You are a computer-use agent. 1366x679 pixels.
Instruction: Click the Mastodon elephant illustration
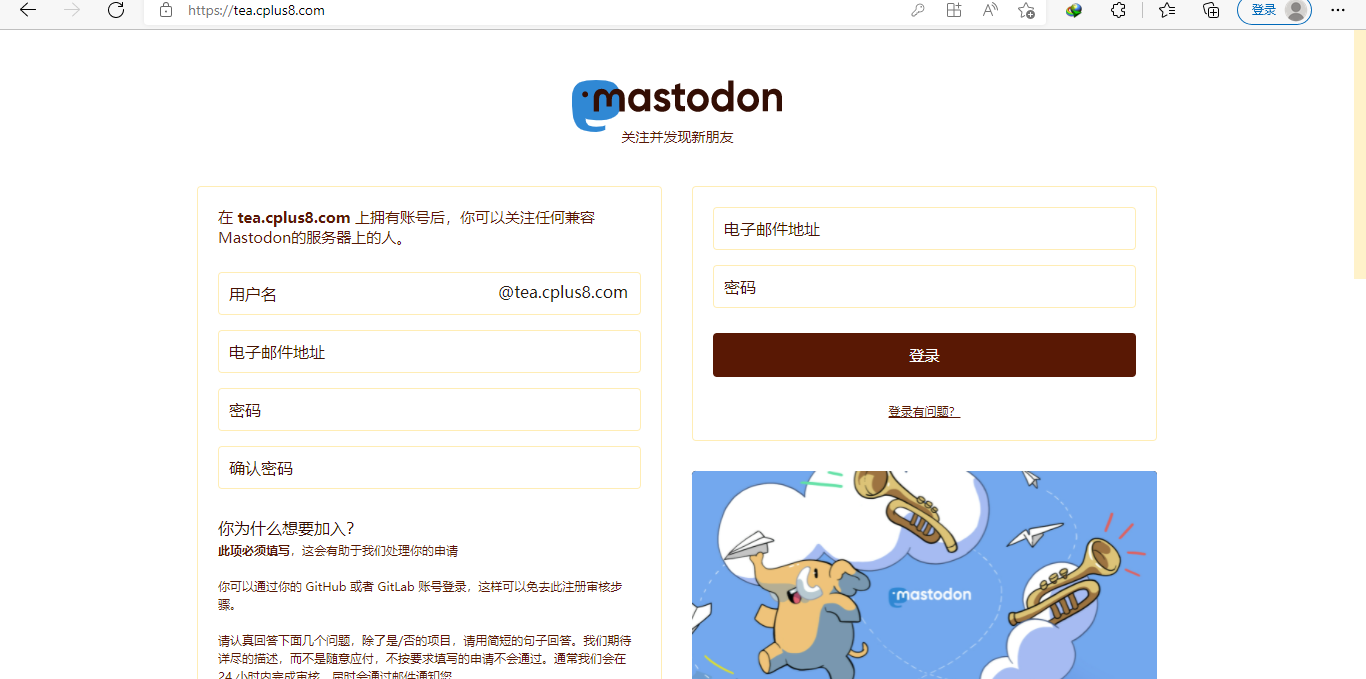pos(924,575)
